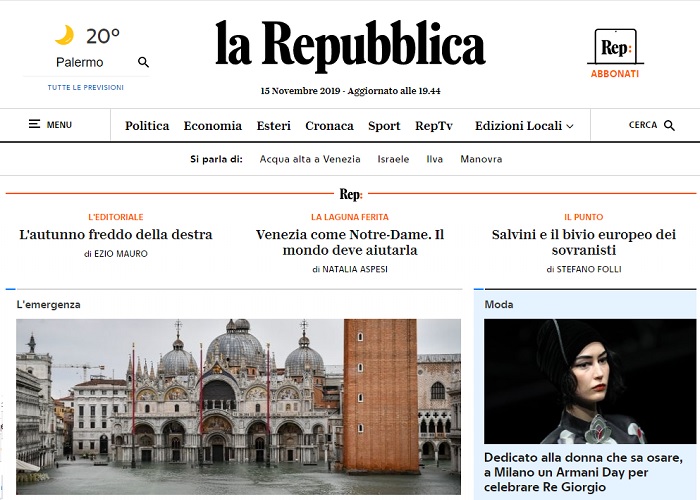
Task: Open the Economia section
Action: 212,126
